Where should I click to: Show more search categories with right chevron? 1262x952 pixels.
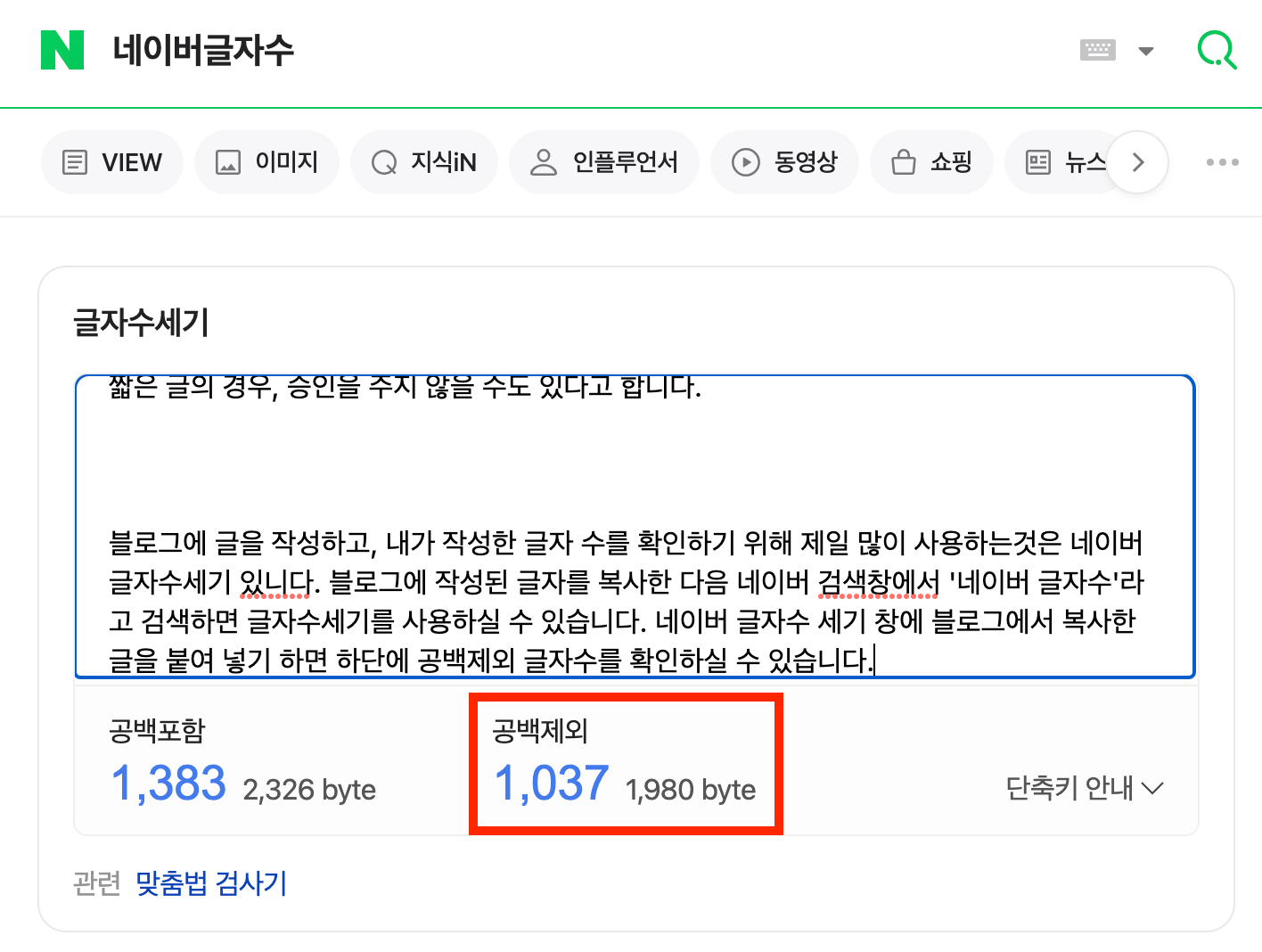pos(1137,161)
